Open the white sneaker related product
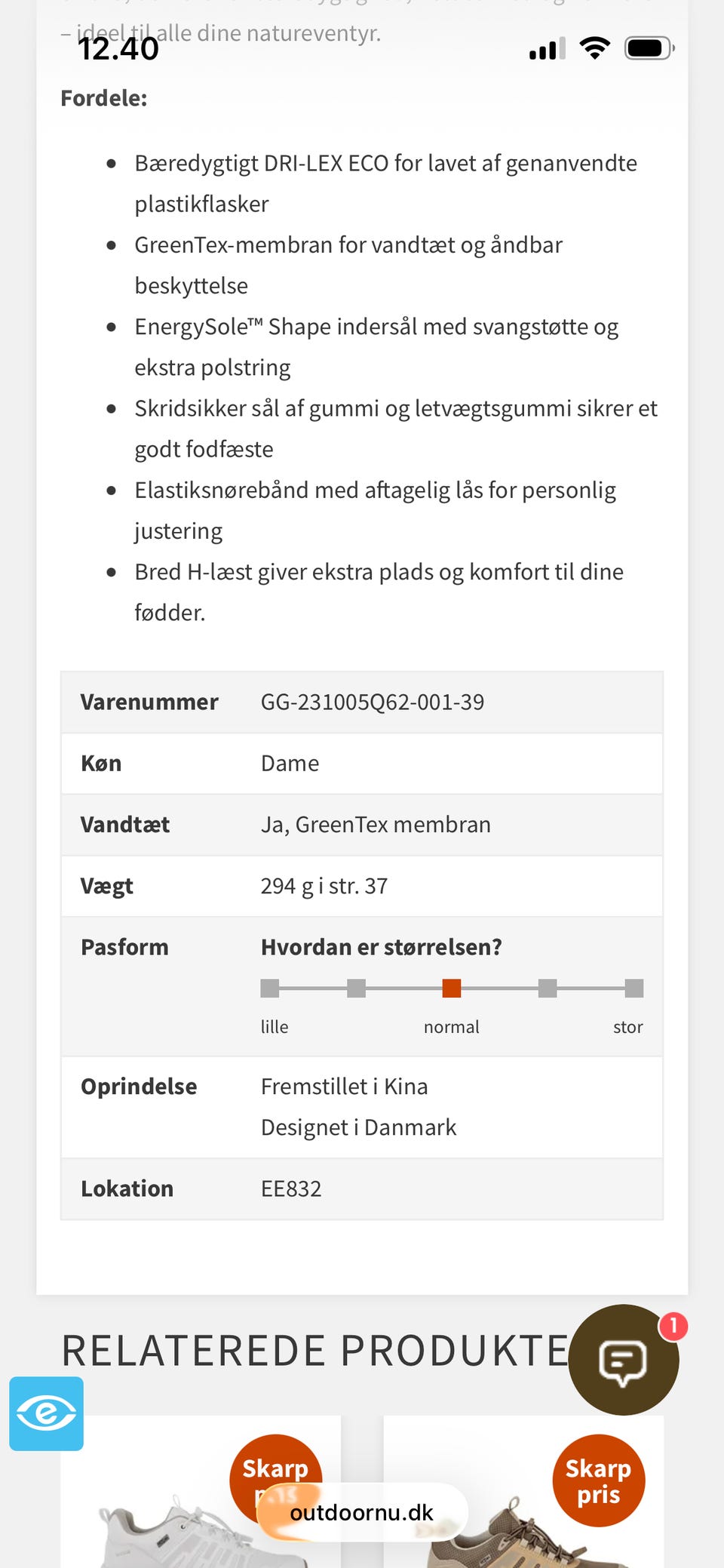724x1568 pixels. pyautogui.click(x=201, y=1492)
